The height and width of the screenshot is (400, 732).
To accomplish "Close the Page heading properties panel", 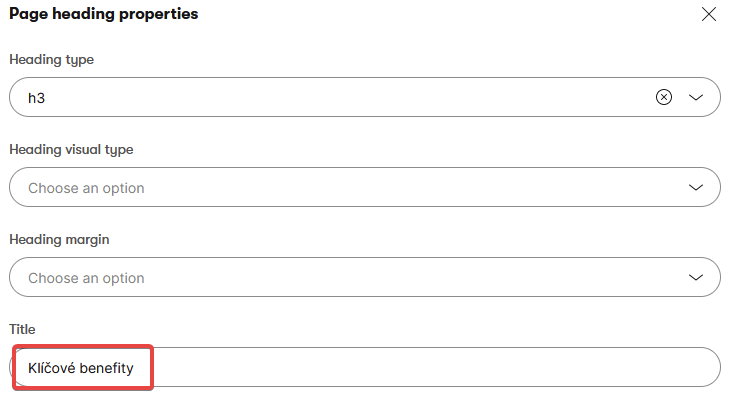I will click(709, 14).
